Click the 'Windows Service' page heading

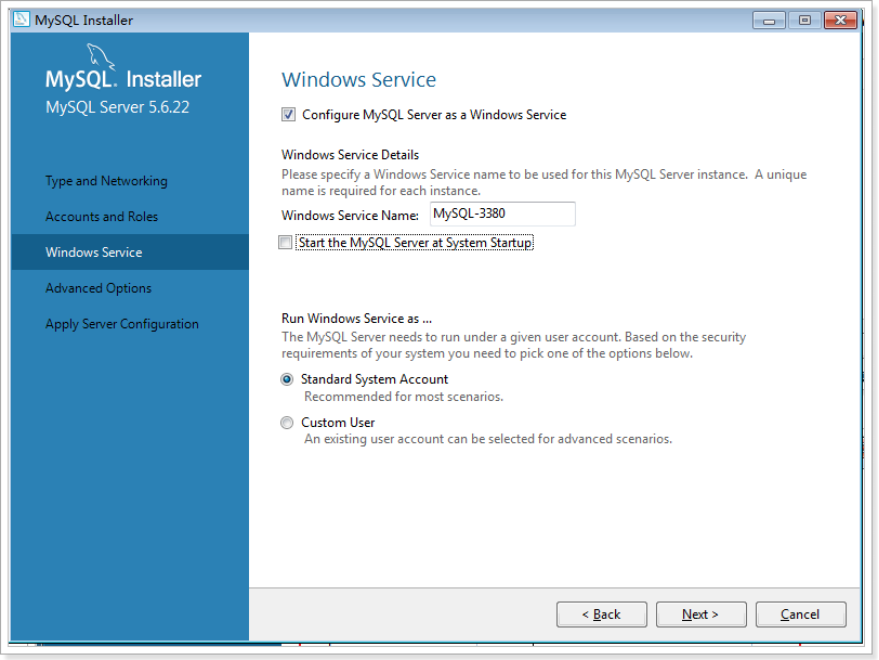[x=359, y=80]
